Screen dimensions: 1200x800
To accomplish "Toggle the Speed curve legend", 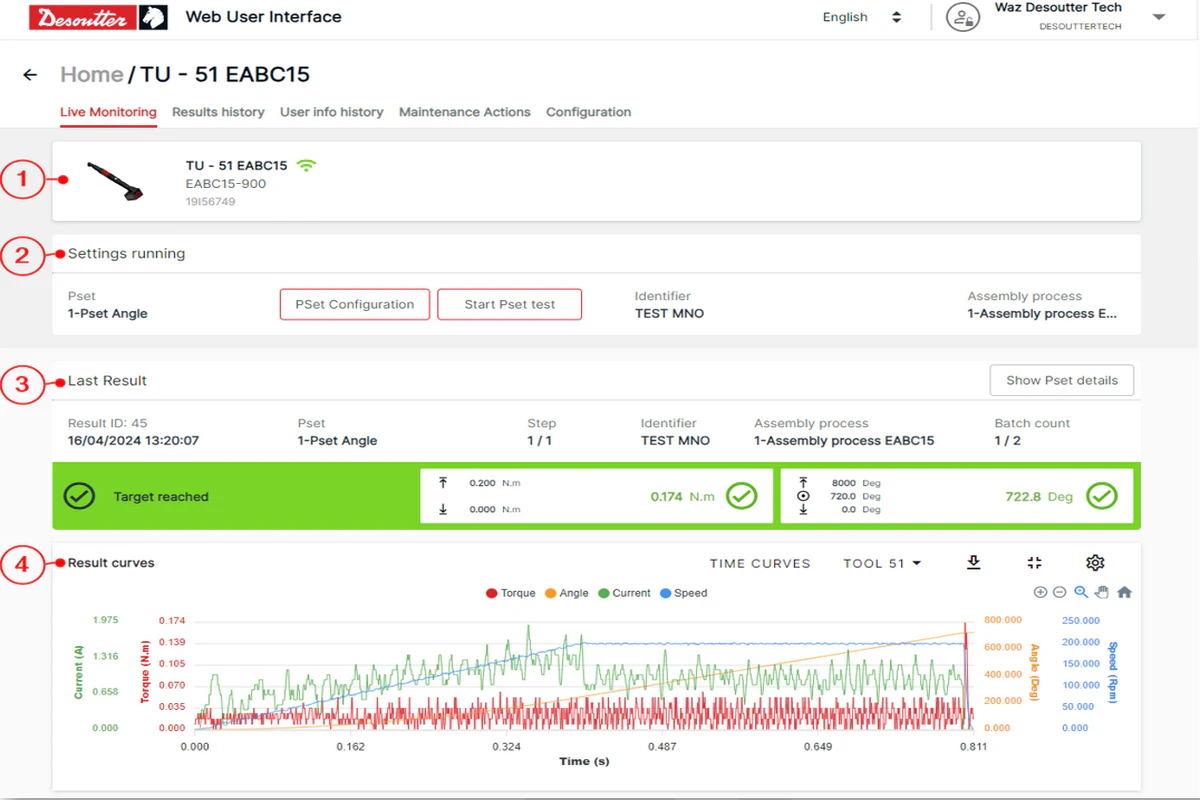I will 683,593.
